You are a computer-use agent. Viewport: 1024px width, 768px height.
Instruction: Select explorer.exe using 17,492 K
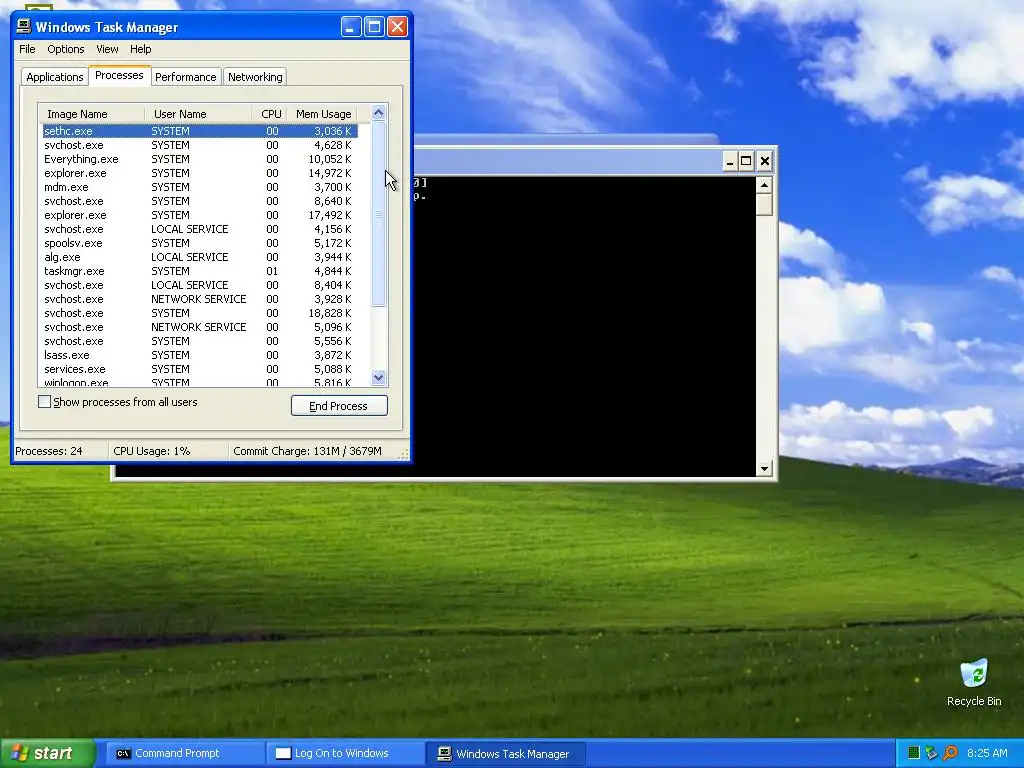[200, 215]
